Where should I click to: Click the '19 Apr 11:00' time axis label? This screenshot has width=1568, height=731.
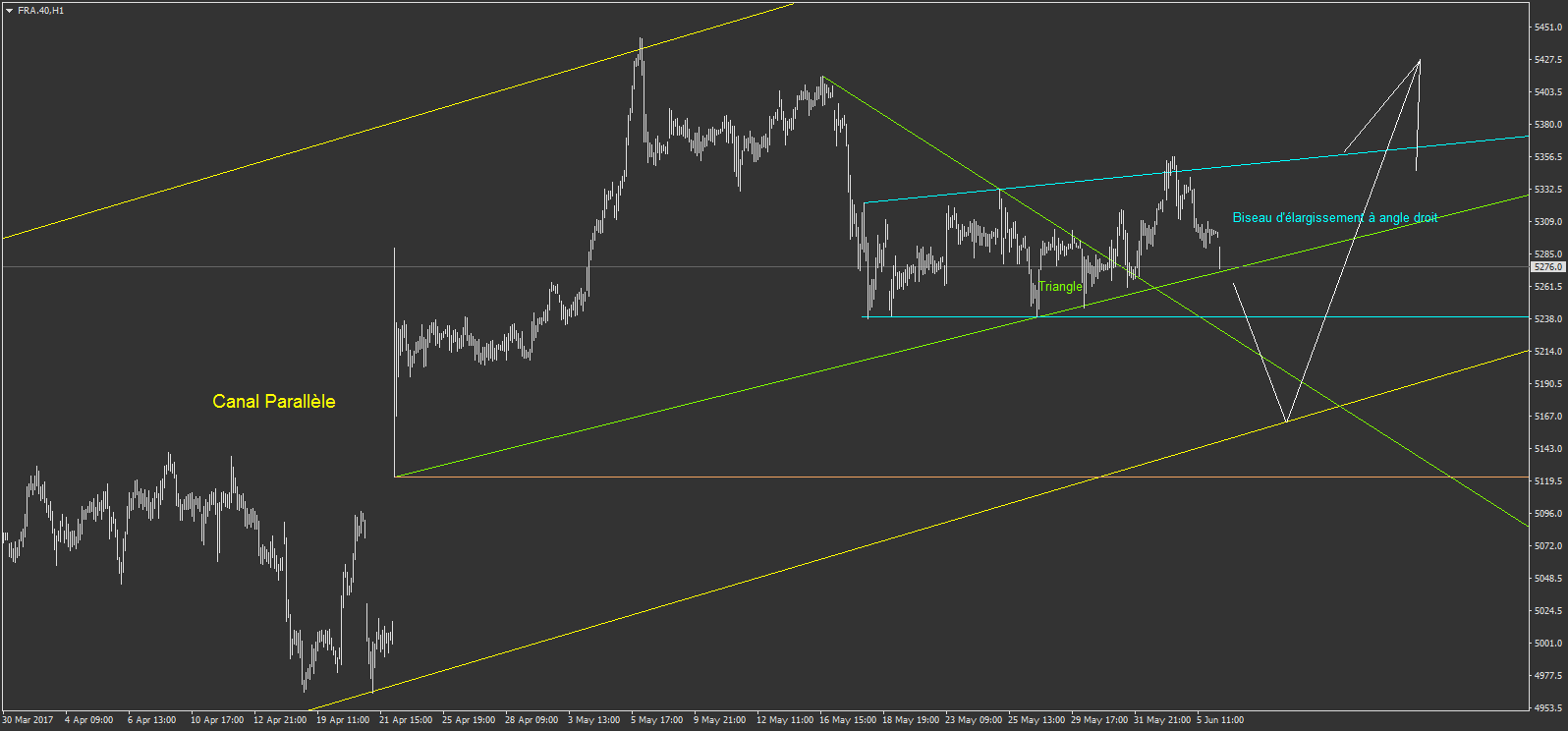pos(343,720)
